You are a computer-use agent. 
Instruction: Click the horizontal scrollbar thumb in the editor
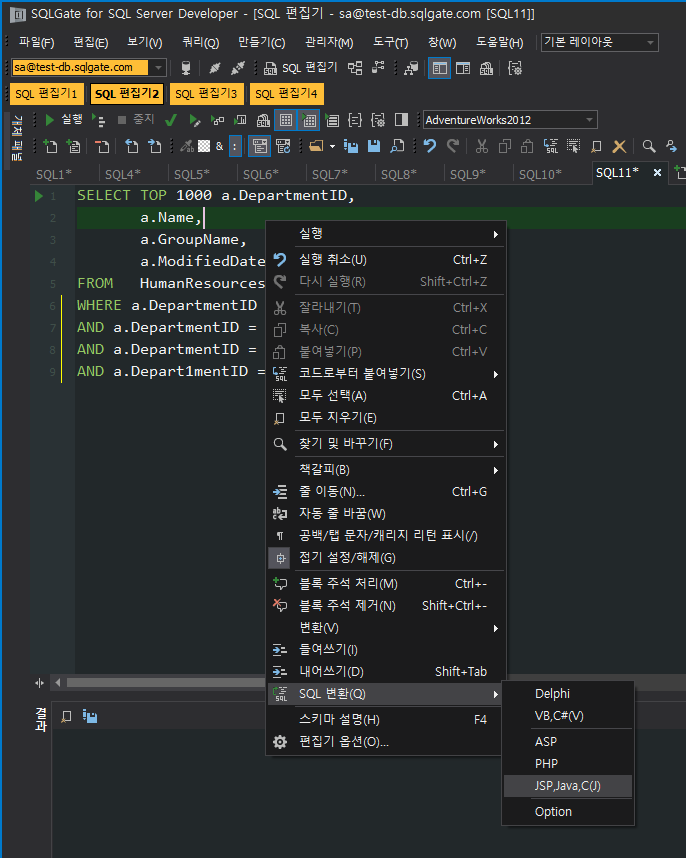pyautogui.click(x=166, y=682)
